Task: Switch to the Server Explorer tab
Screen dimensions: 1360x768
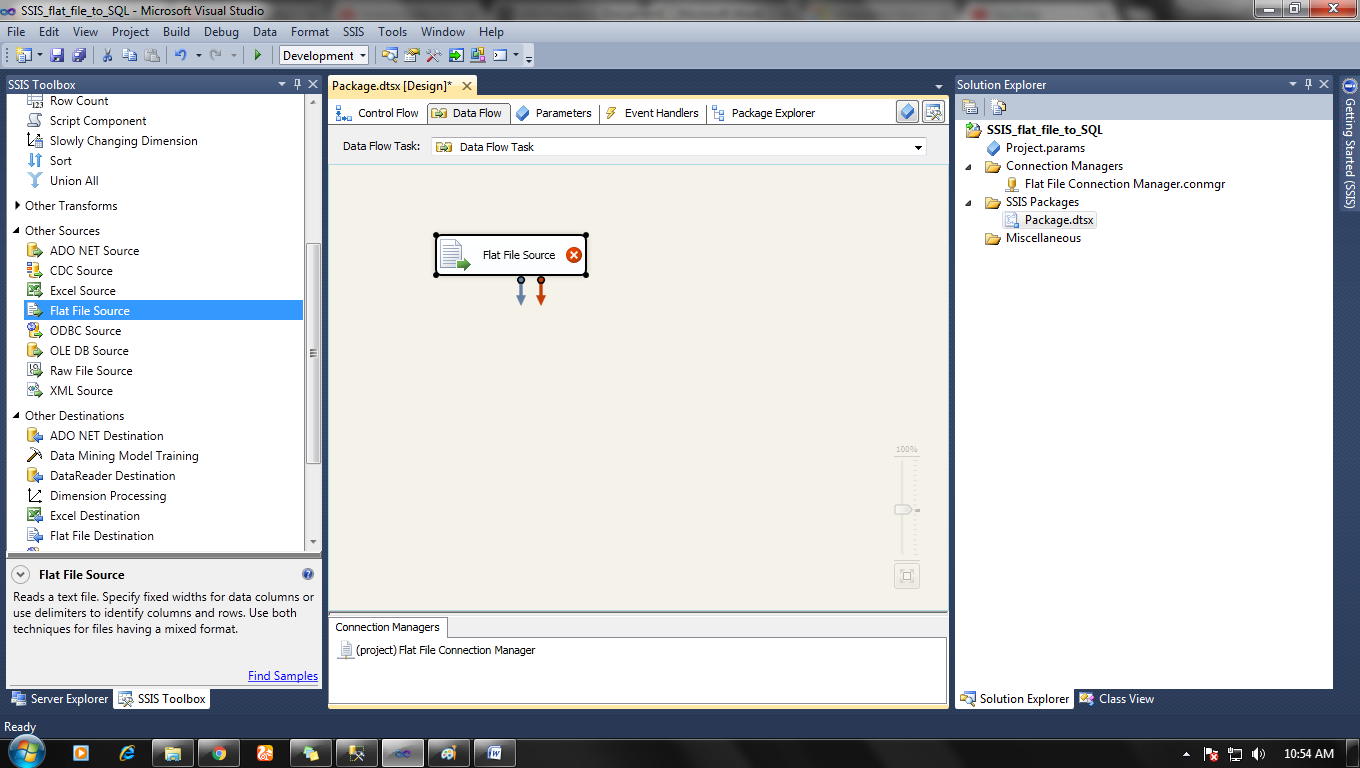Action: (x=59, y=699)
